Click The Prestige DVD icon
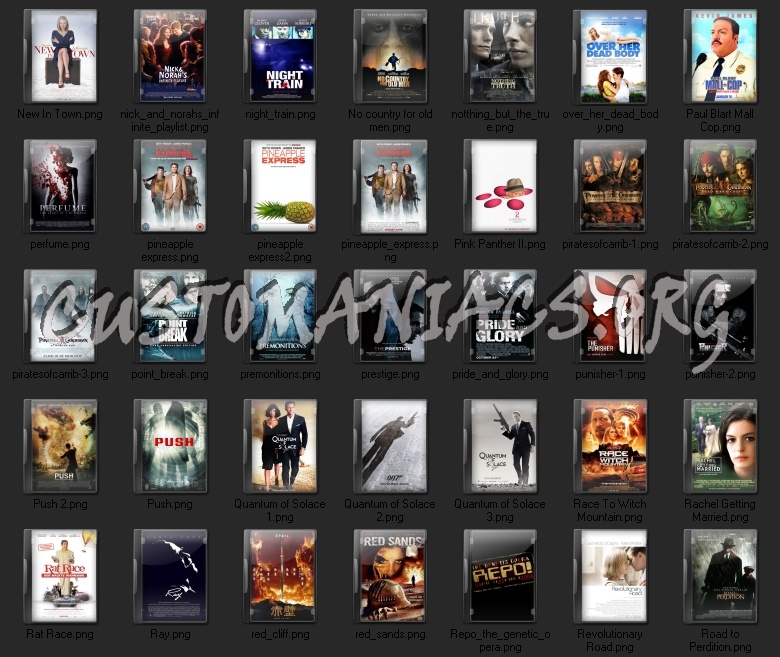Viewport: 780px width, 657px height. tap(390, 316)
